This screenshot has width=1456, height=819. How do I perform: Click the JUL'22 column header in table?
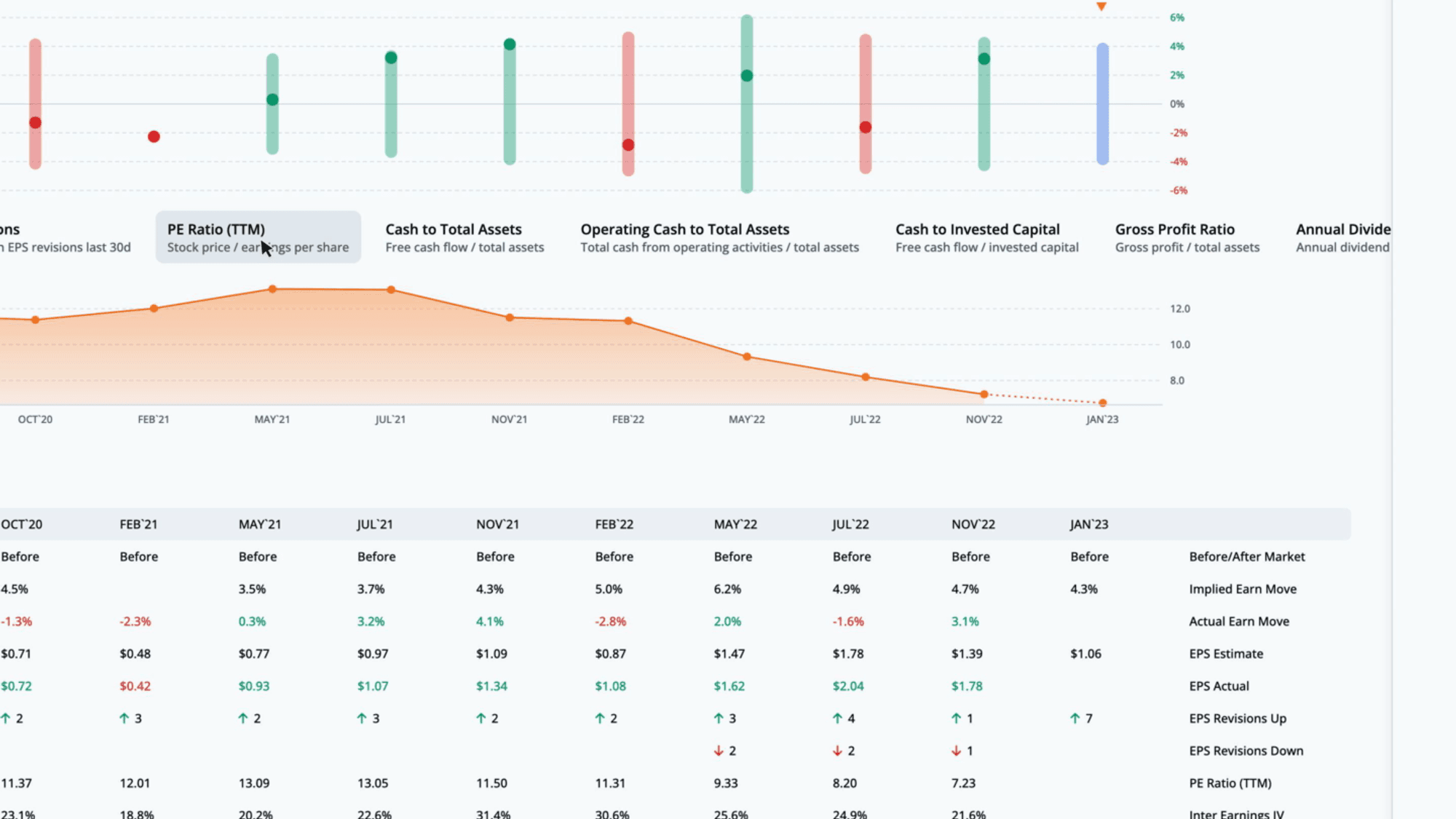850,524
